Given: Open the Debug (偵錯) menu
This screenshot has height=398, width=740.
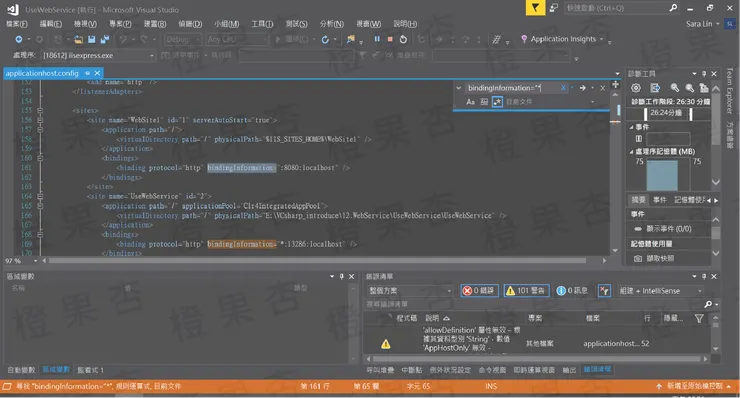Looking at the screenshot, I should [x=190, y=24].
